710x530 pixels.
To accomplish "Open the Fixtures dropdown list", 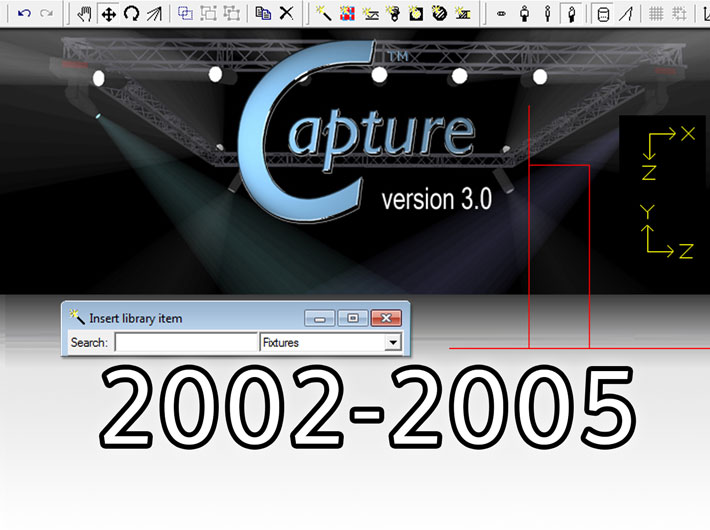I will point(393,342).
